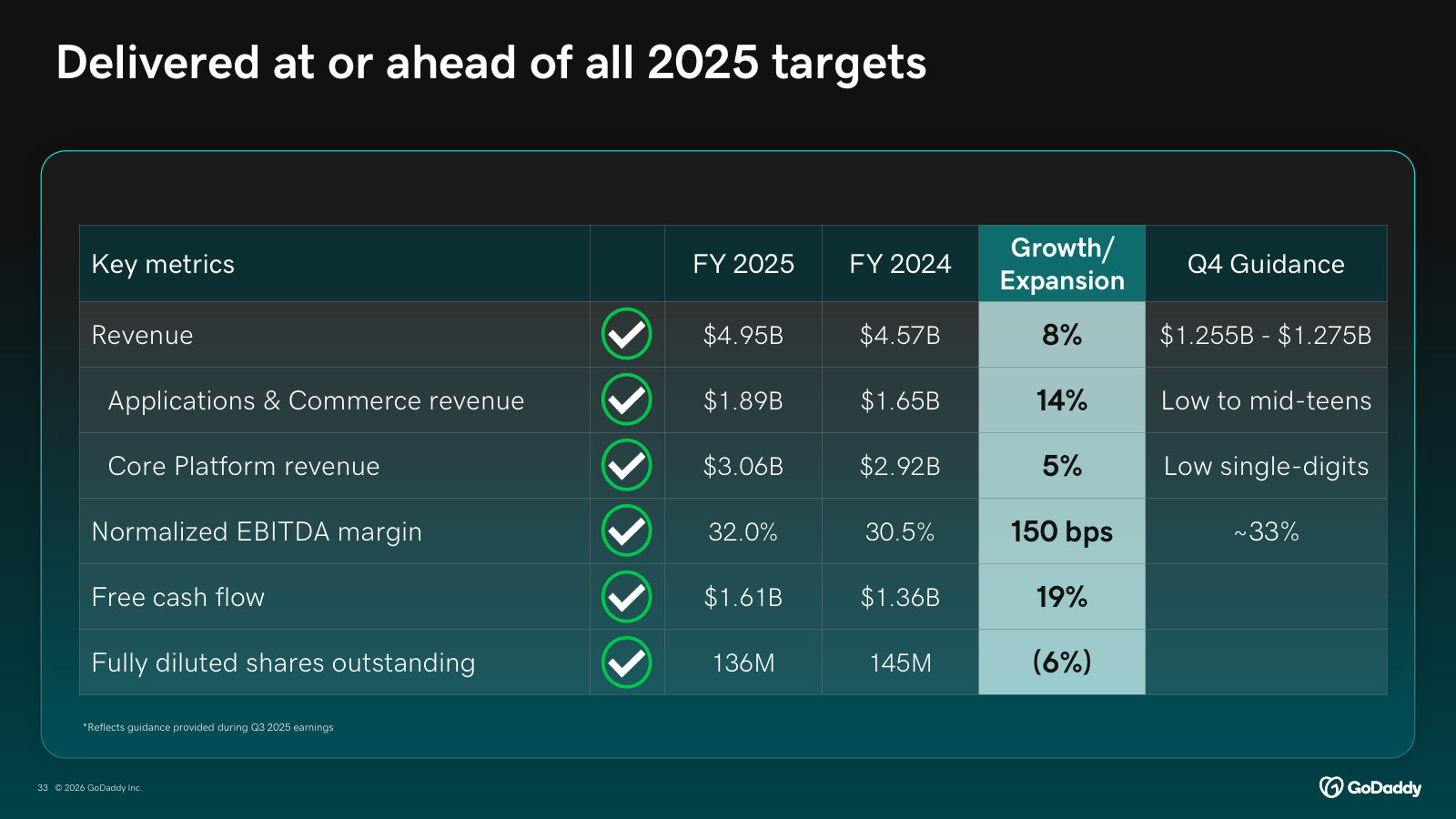Click the '8%' growth cell
Screen dimensions: 1456x819
pos(1062,335)
